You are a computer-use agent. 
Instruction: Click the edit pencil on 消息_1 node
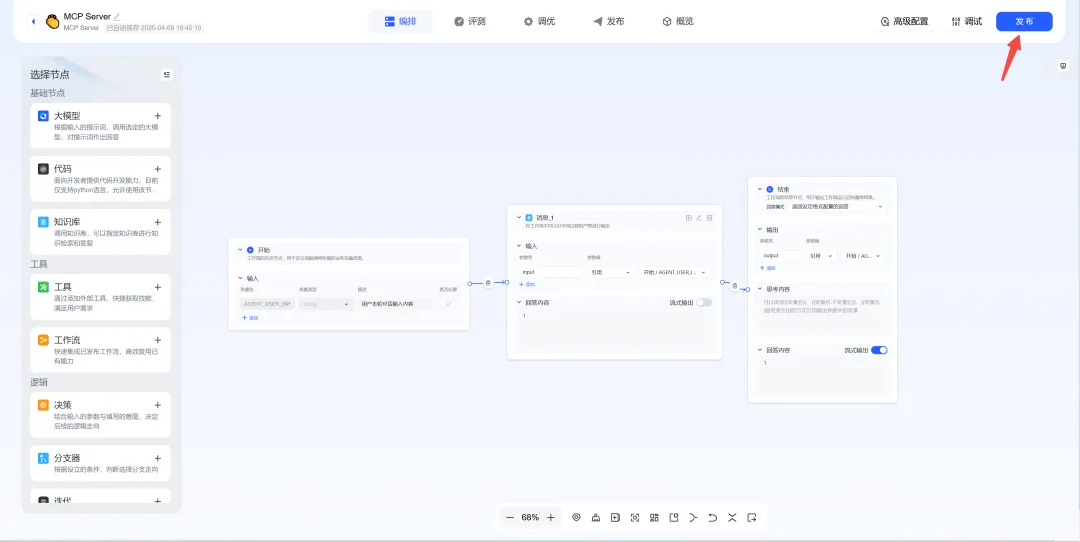point(699,218)
